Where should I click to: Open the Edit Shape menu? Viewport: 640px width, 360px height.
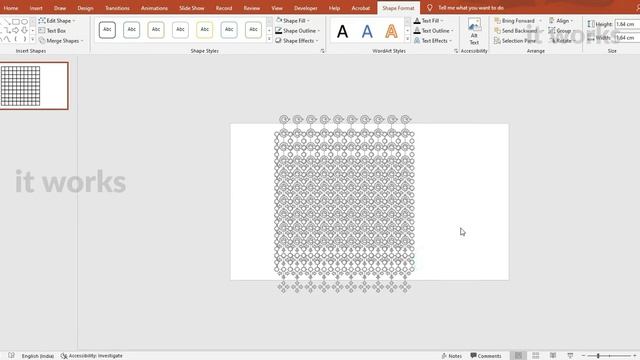(57, 21)
